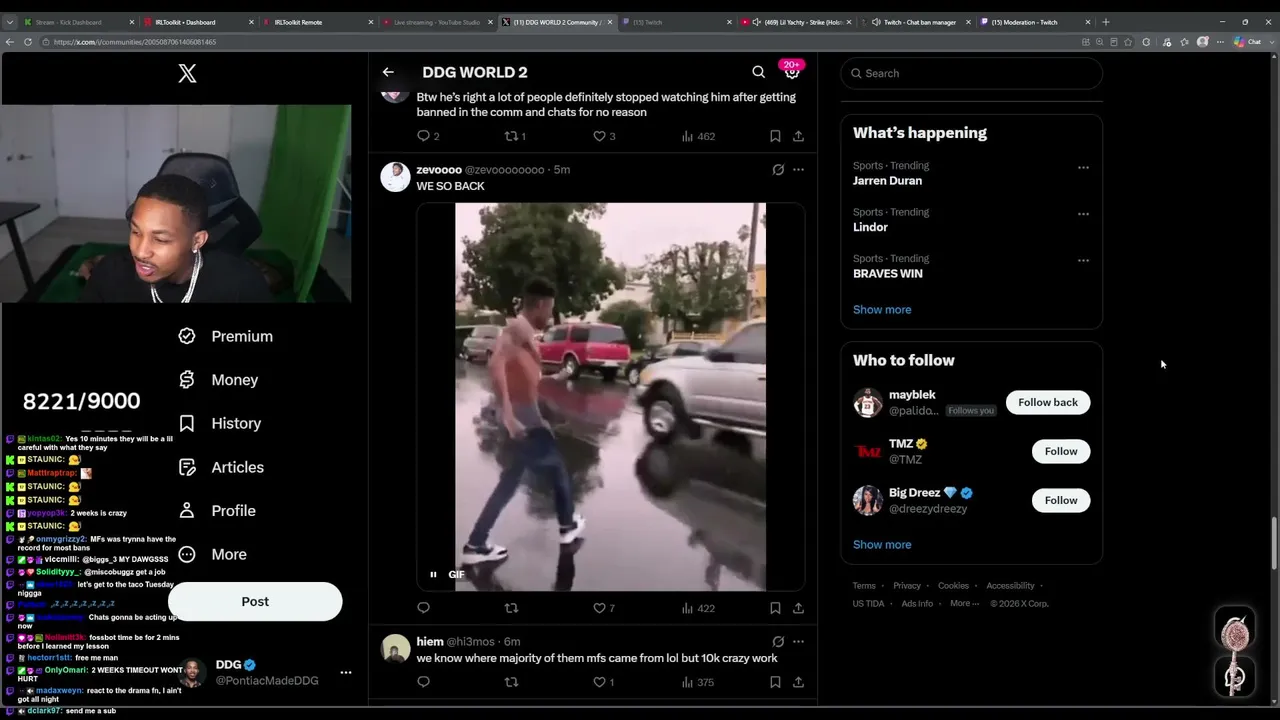Open Articles in the sidebar
This screenshot has height=720, width=1280.
(x=221, y=467)
